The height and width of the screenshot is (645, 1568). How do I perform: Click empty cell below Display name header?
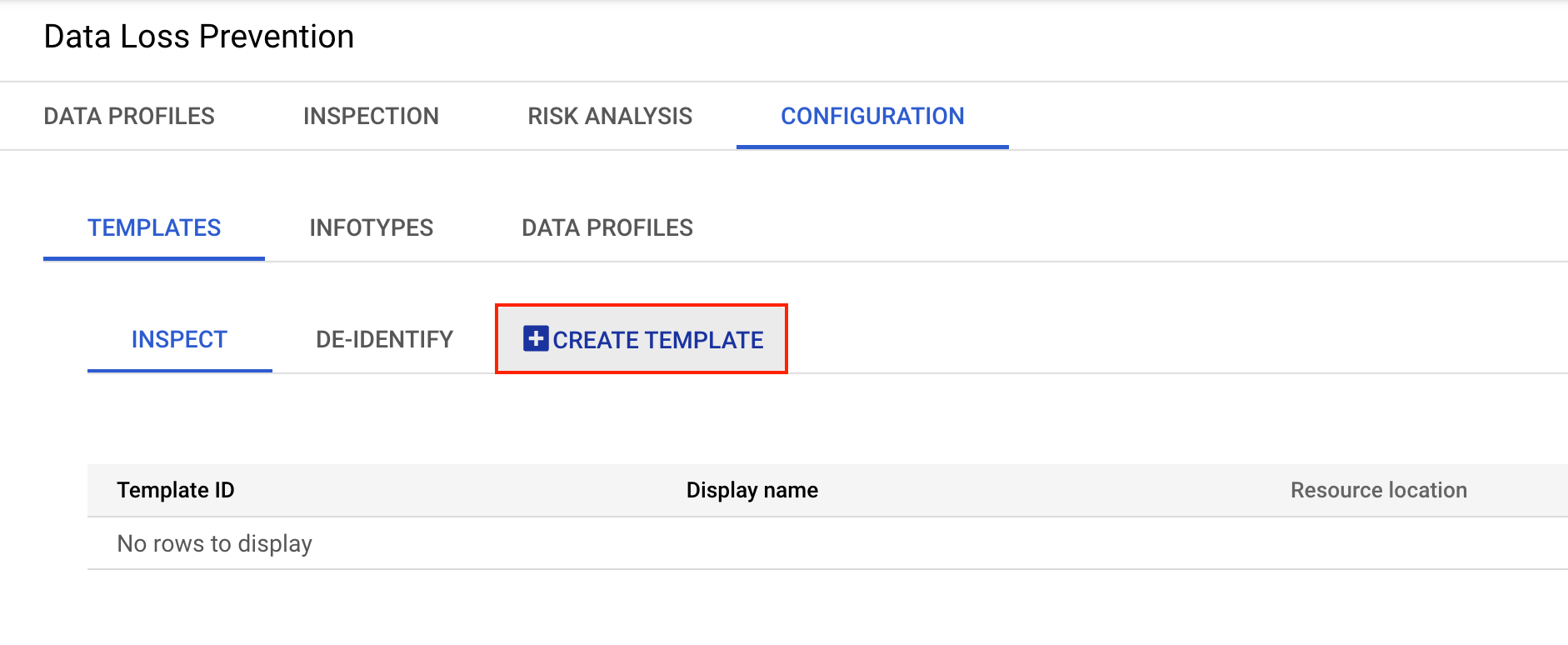click(752, 543)
